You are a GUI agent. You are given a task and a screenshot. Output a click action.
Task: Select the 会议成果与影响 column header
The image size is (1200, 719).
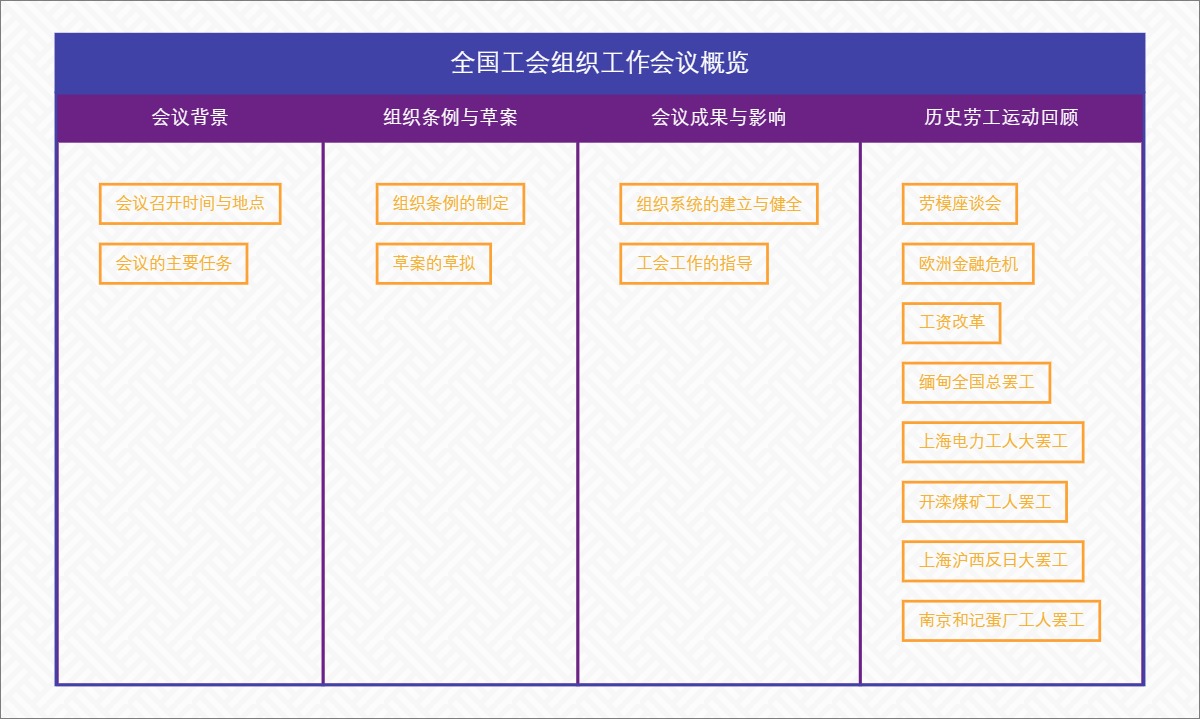tap(719, 117)
